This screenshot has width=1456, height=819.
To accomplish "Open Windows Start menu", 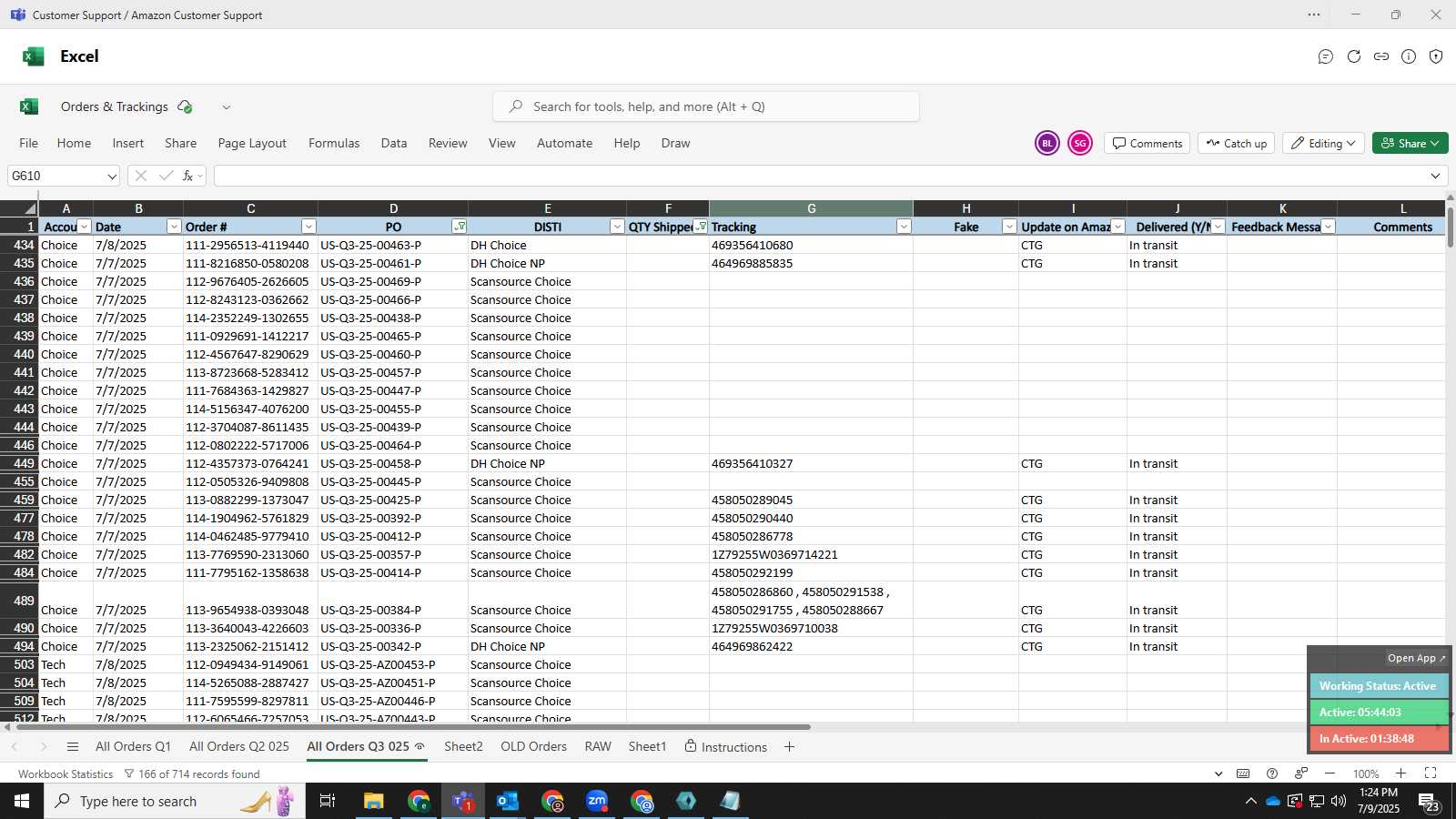I will (22, 801).
